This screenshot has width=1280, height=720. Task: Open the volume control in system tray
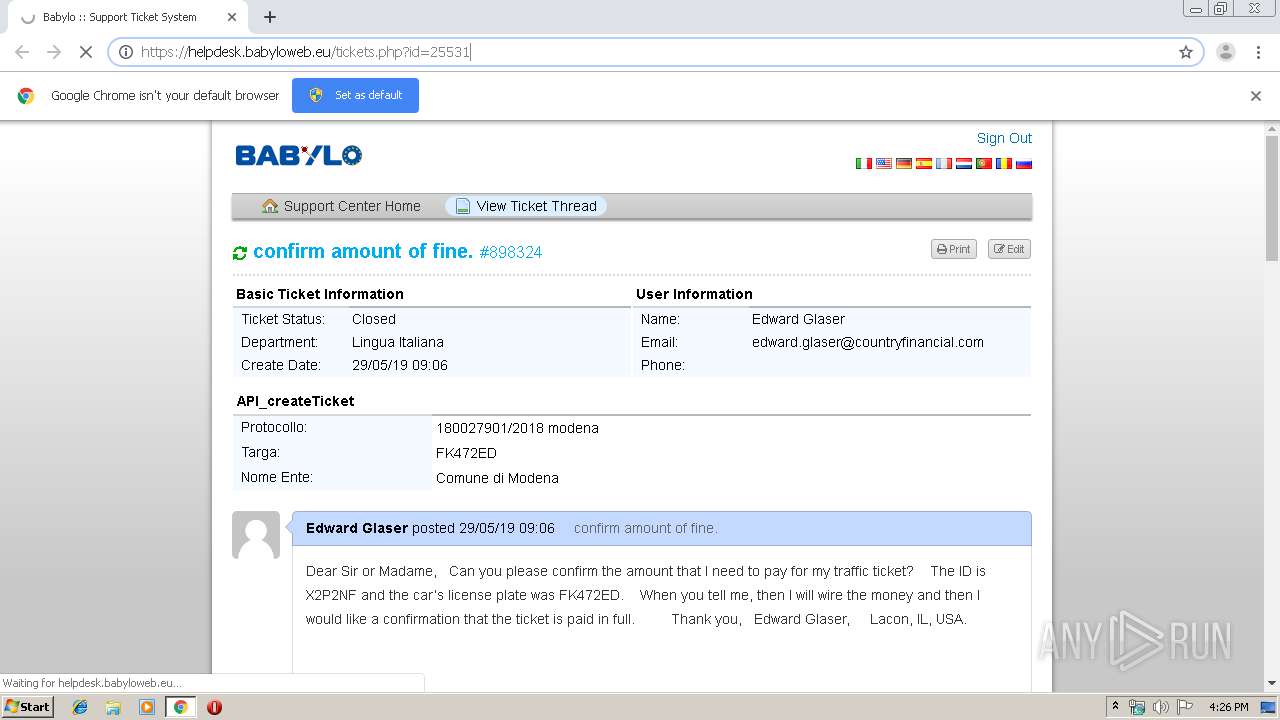(x=1161, y=707)
